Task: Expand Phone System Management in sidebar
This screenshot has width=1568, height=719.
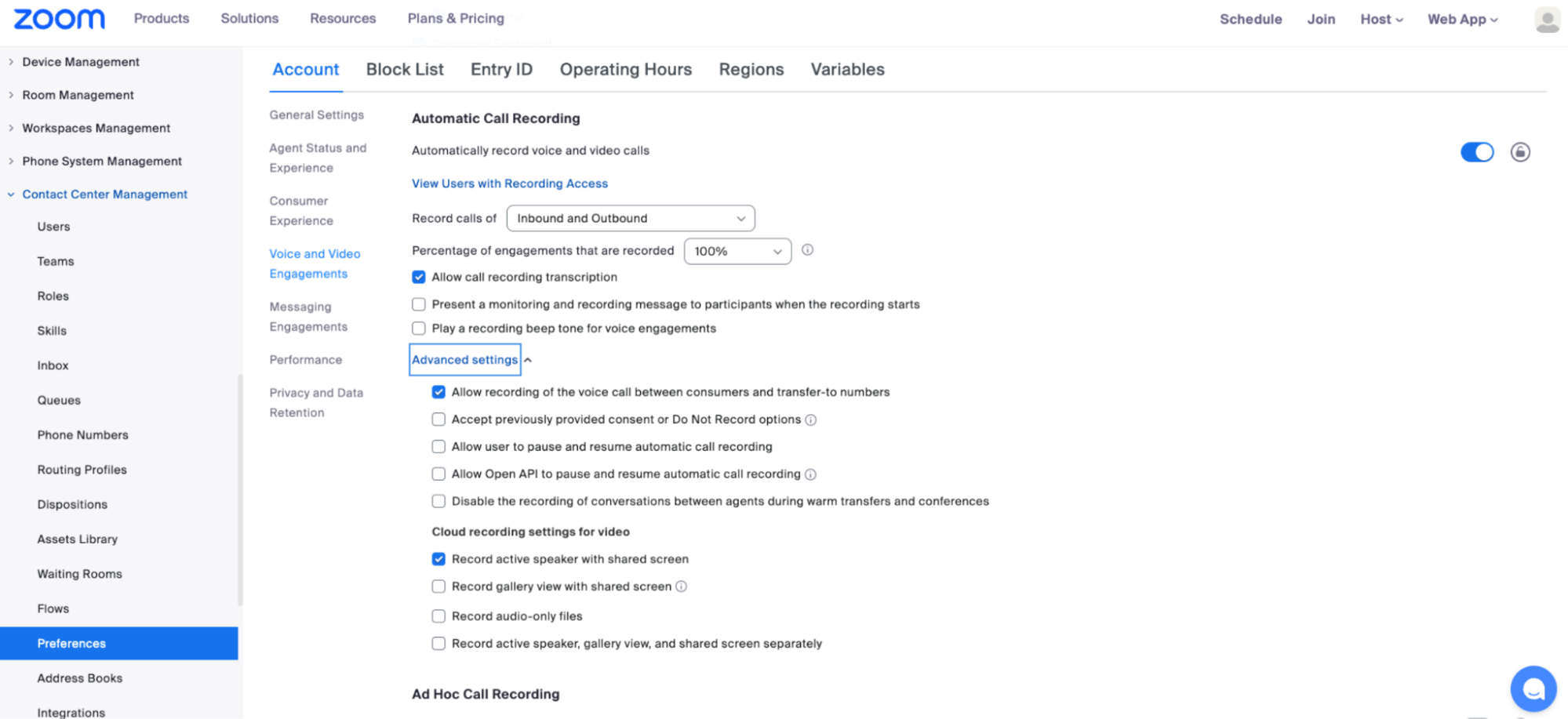Action: 101,161
